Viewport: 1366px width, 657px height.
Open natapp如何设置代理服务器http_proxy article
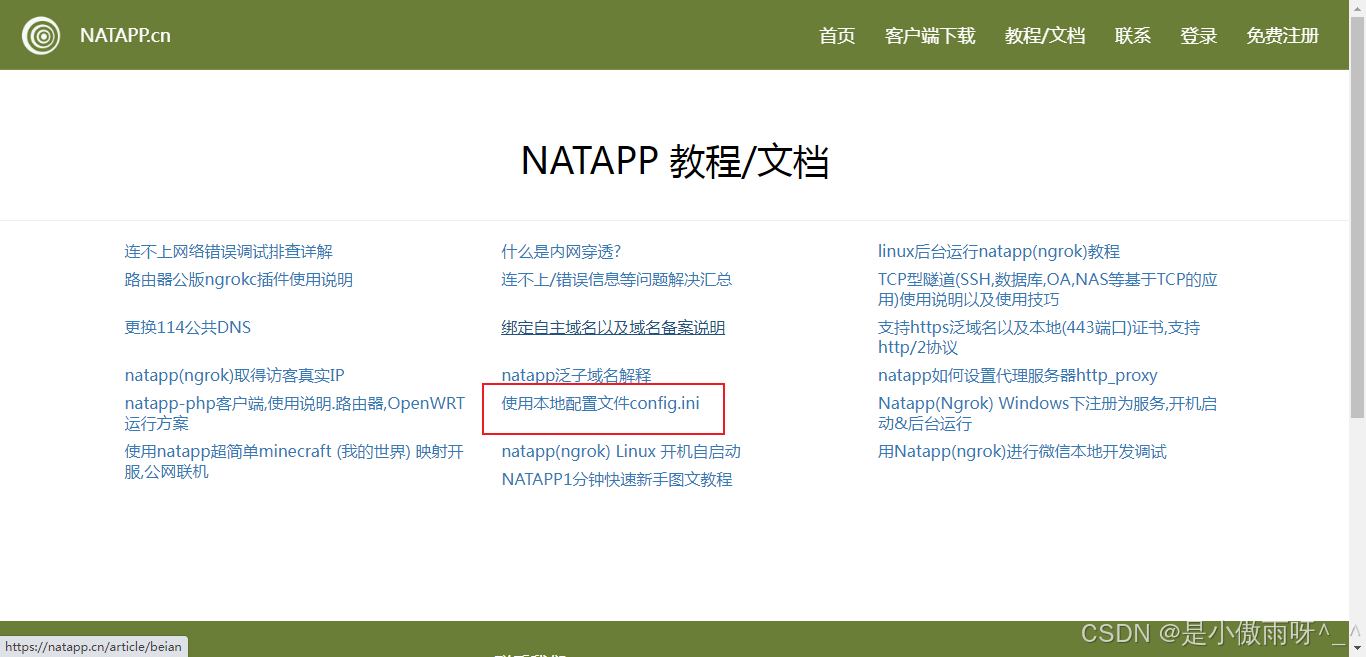1018,376
